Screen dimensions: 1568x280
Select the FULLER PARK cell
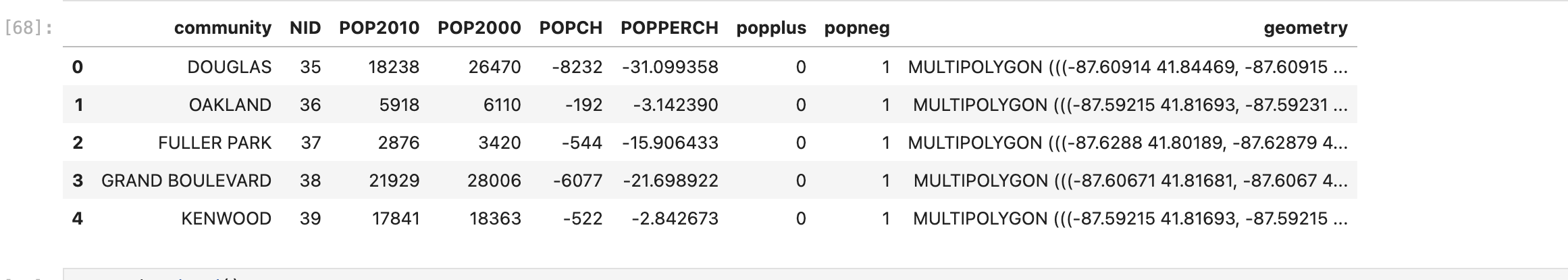click(x=215, y=143)
